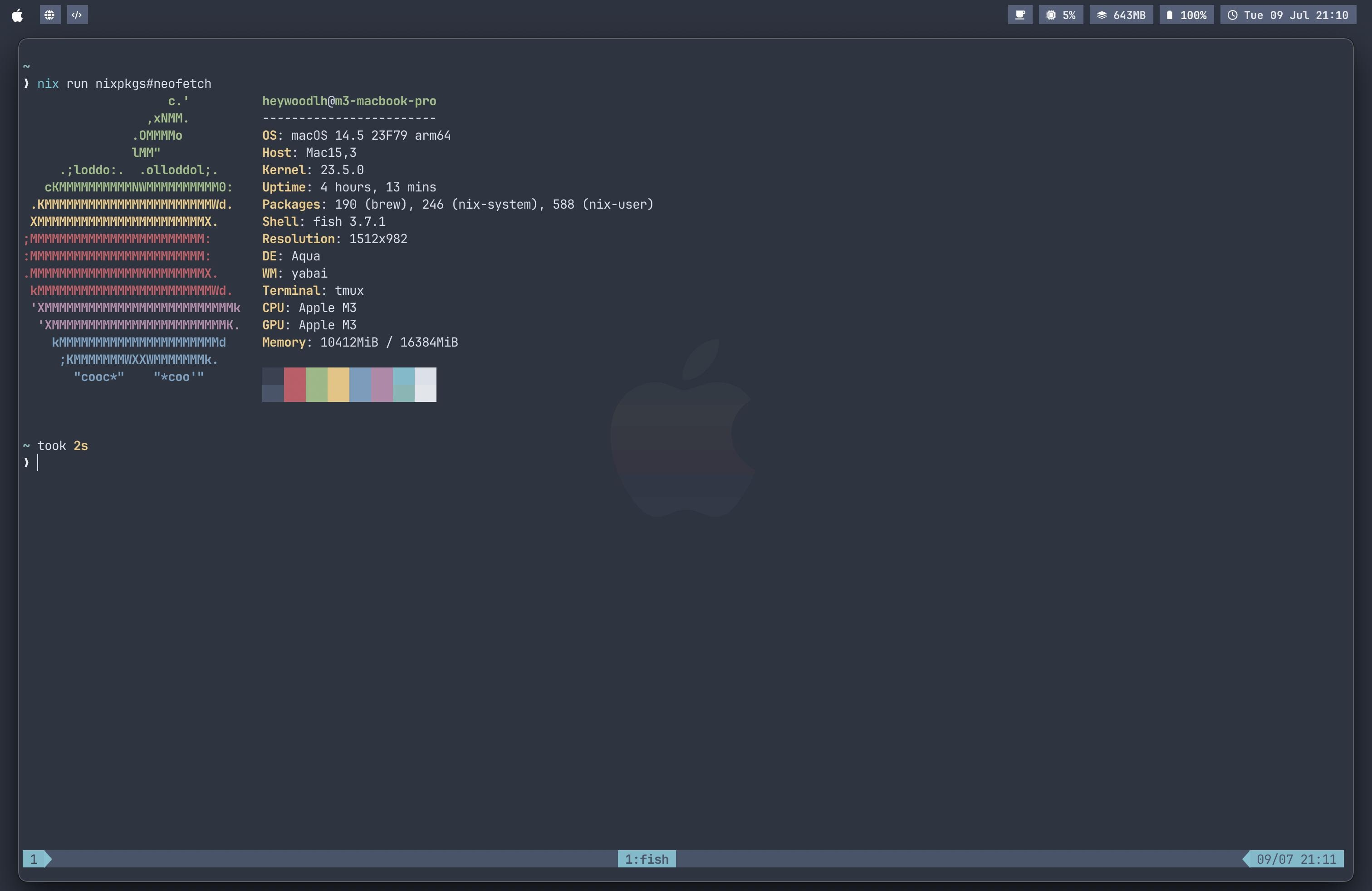
Task: Click the DE line Aqua
Action: 291,256
